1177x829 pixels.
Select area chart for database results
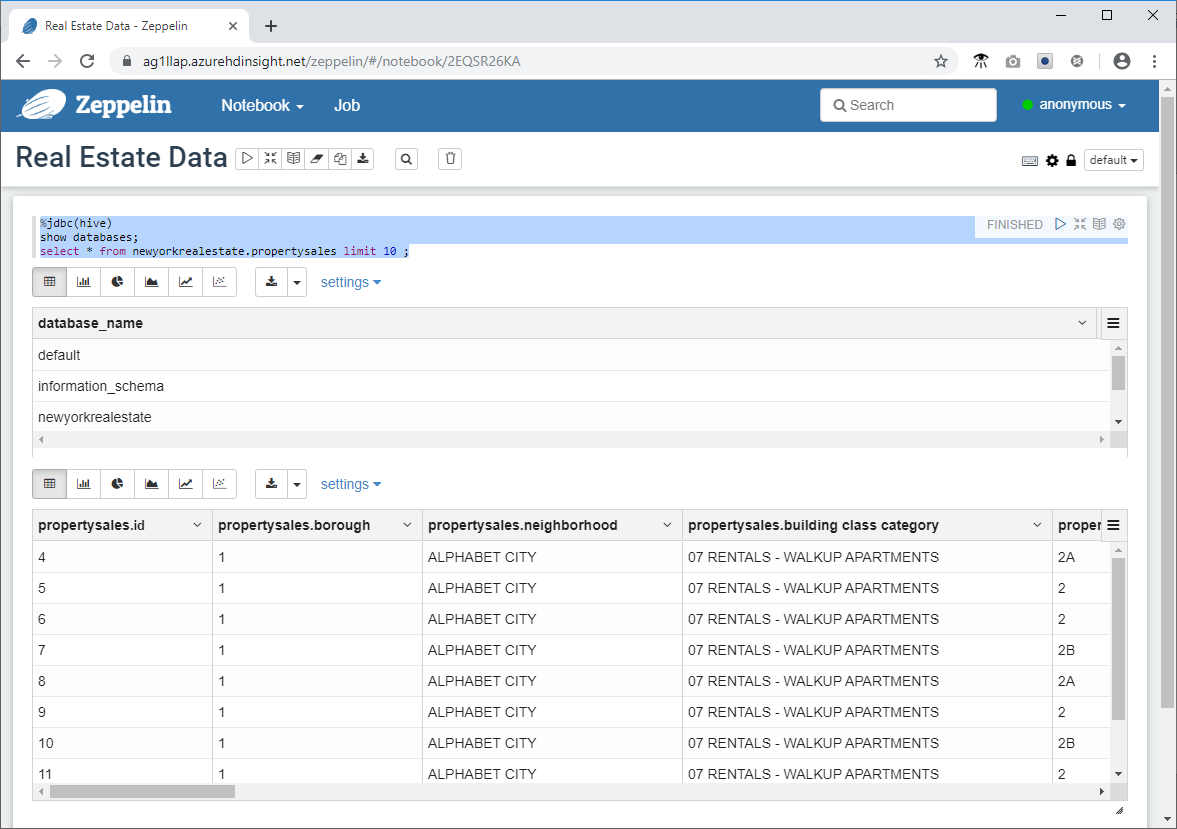click(x=151, y=282)
